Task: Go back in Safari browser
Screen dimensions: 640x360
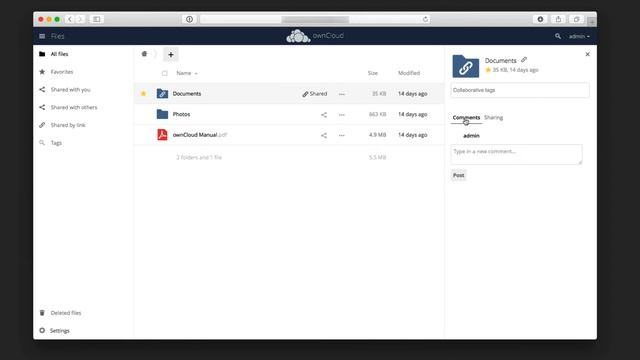Action: (70, 19)
